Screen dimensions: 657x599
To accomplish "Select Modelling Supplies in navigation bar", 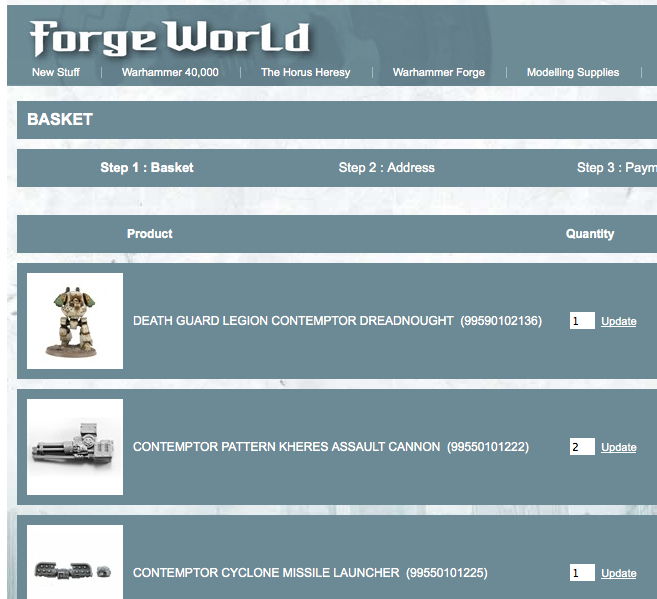I will pos(572,72).
